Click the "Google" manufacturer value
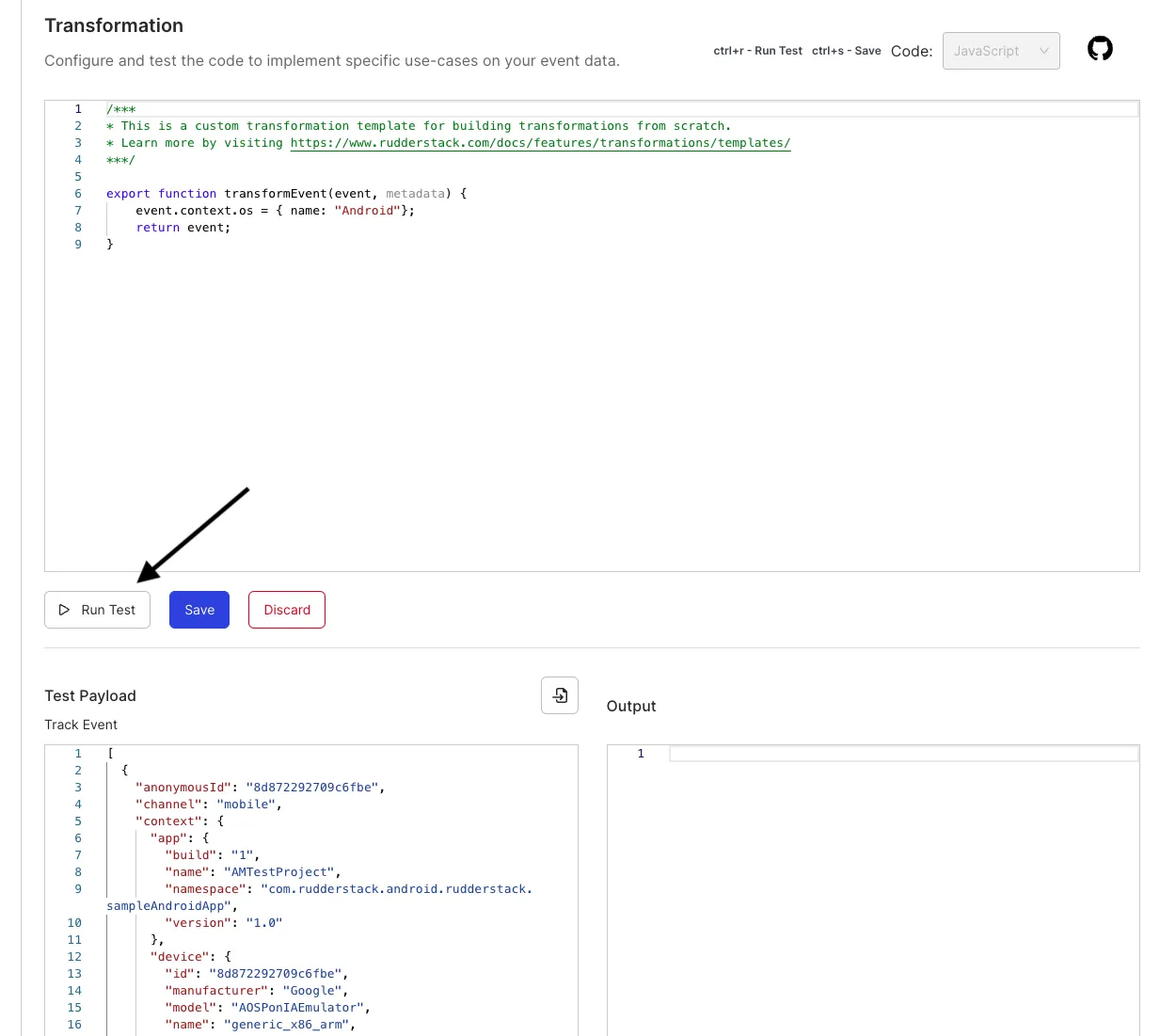Viewport: 1160px width, 1036px height. coord(312,991)
